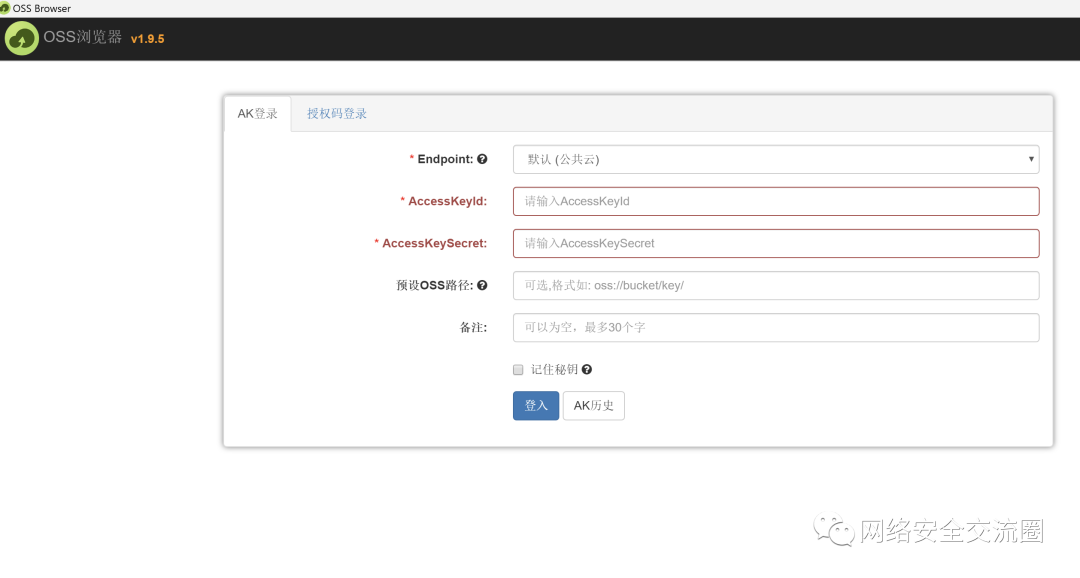
Task: Enable the 记住秘钥 checkbox
Action: point(518,370)
